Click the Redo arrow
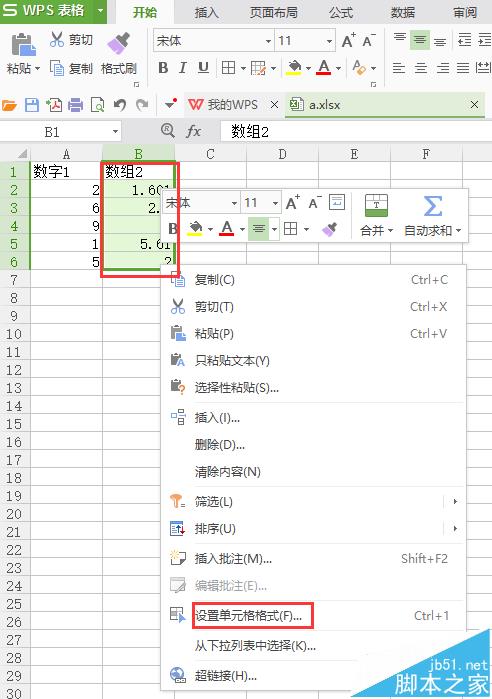This screenshot has width=492, height=699. 142,105
